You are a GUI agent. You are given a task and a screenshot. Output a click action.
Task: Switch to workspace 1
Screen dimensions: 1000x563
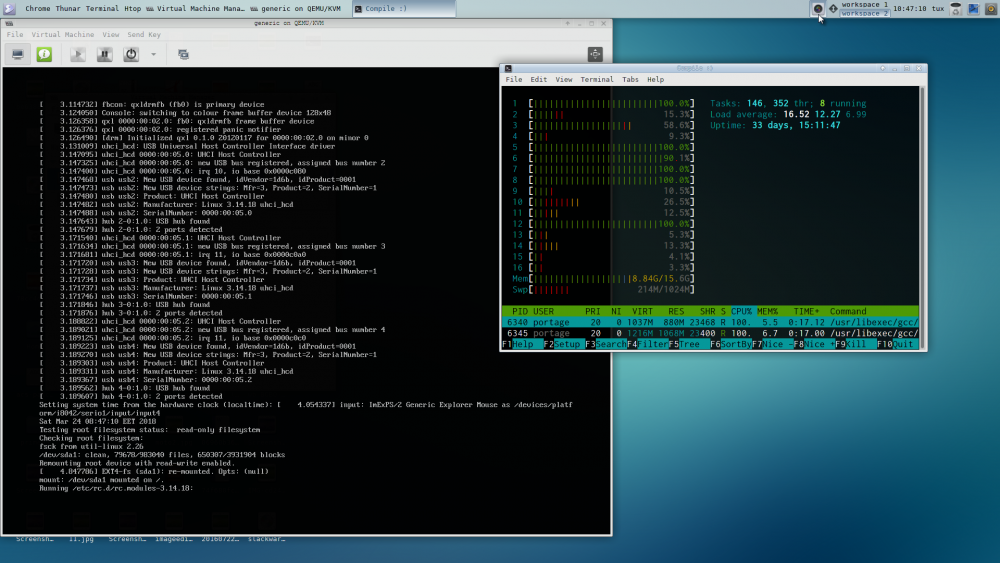click(864, 4)
